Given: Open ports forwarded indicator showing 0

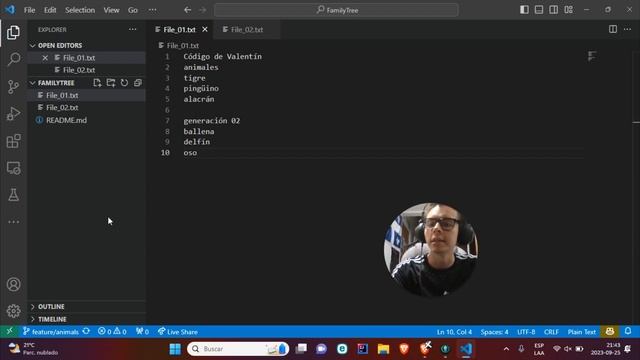Looking at the screenshot, I should point(142,332).
